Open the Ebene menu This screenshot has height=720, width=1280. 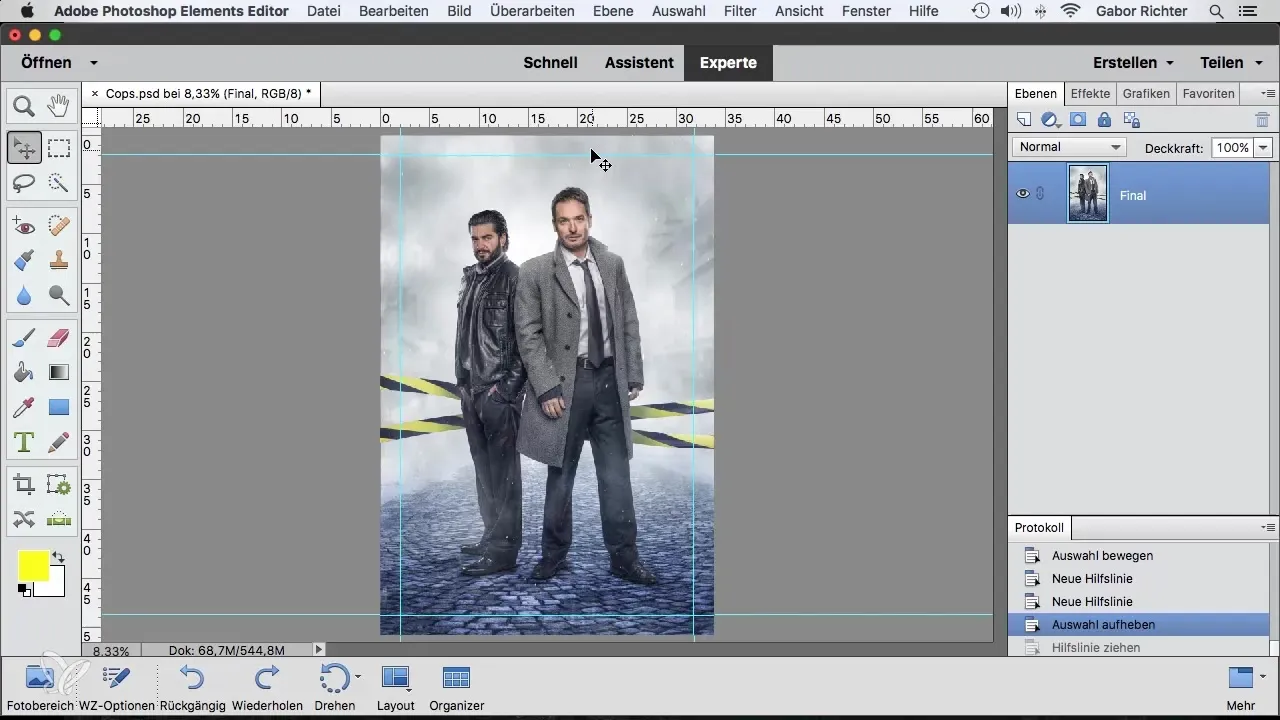tap(612, 11)
